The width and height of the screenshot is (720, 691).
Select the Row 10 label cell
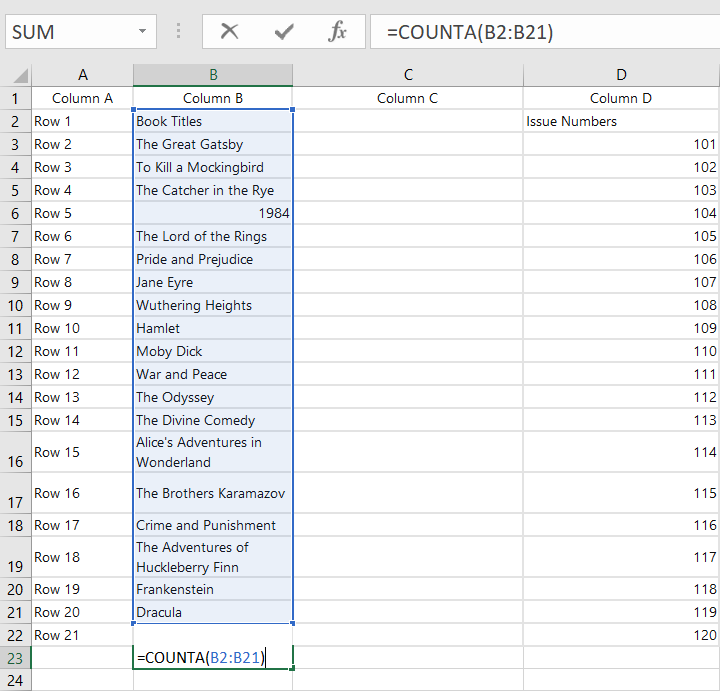(x=83, y=328)
